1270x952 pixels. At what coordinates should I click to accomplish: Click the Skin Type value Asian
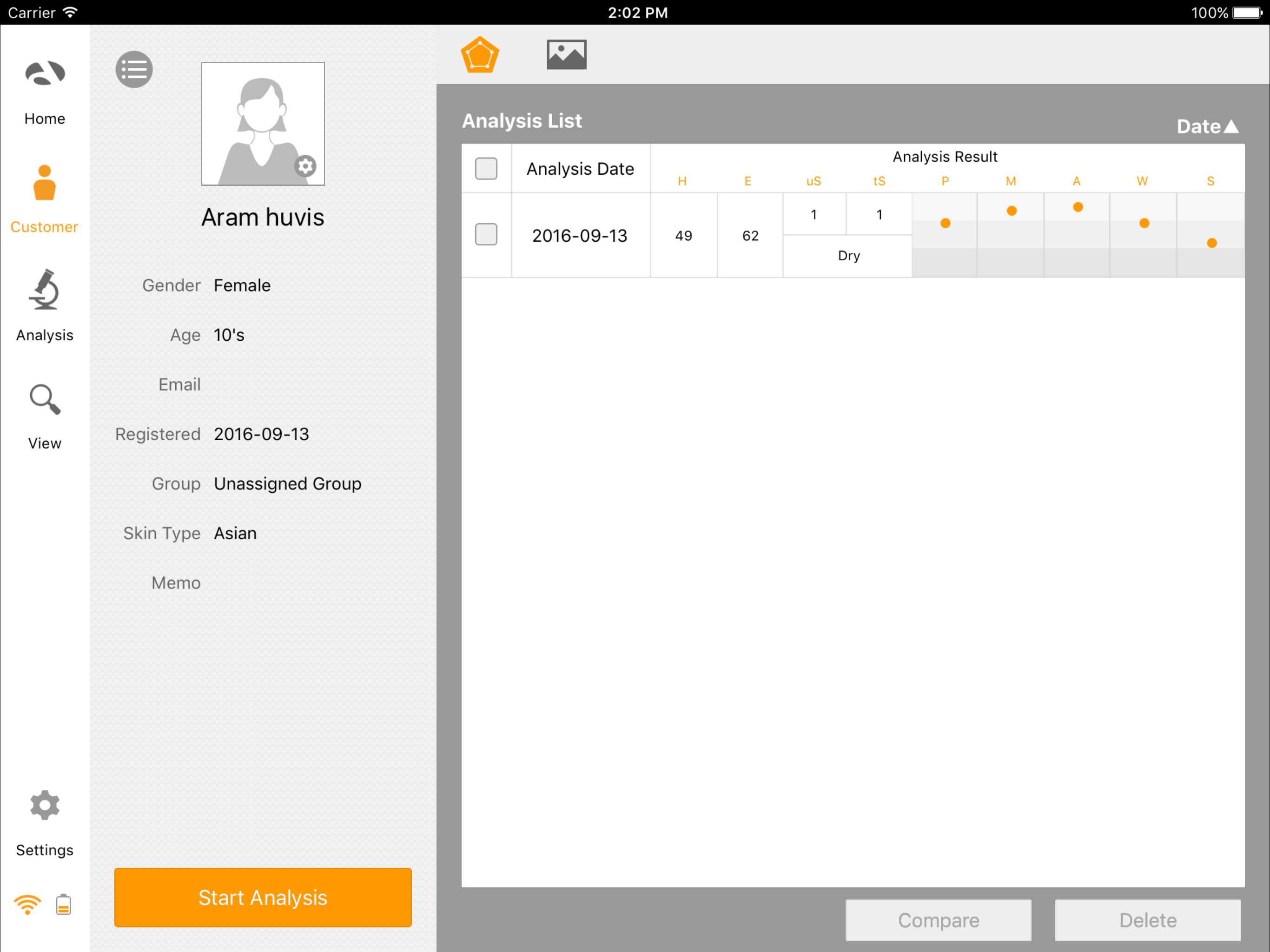coord(235,534)
